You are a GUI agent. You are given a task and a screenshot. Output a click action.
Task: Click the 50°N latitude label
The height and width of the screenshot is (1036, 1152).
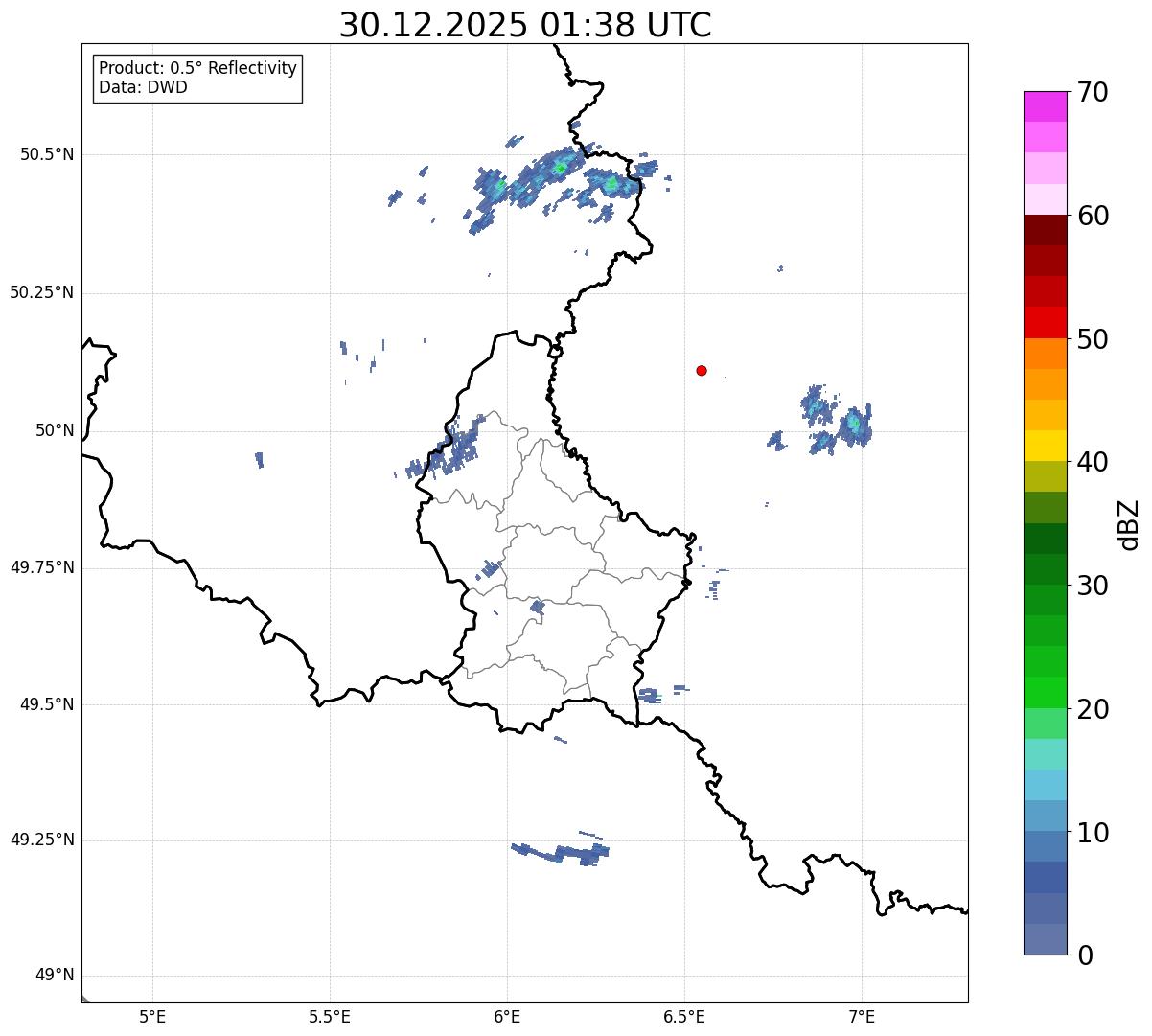pos(55,430)
